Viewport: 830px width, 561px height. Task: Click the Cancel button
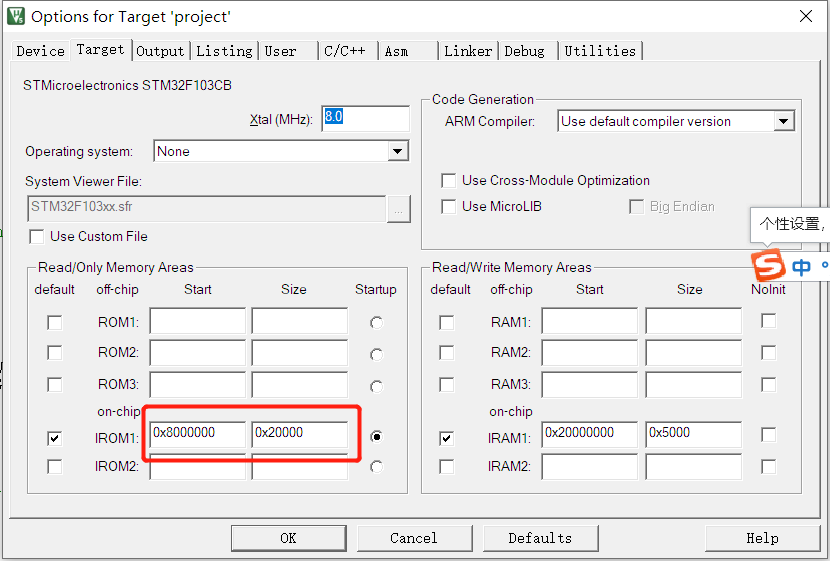(414, 538)
